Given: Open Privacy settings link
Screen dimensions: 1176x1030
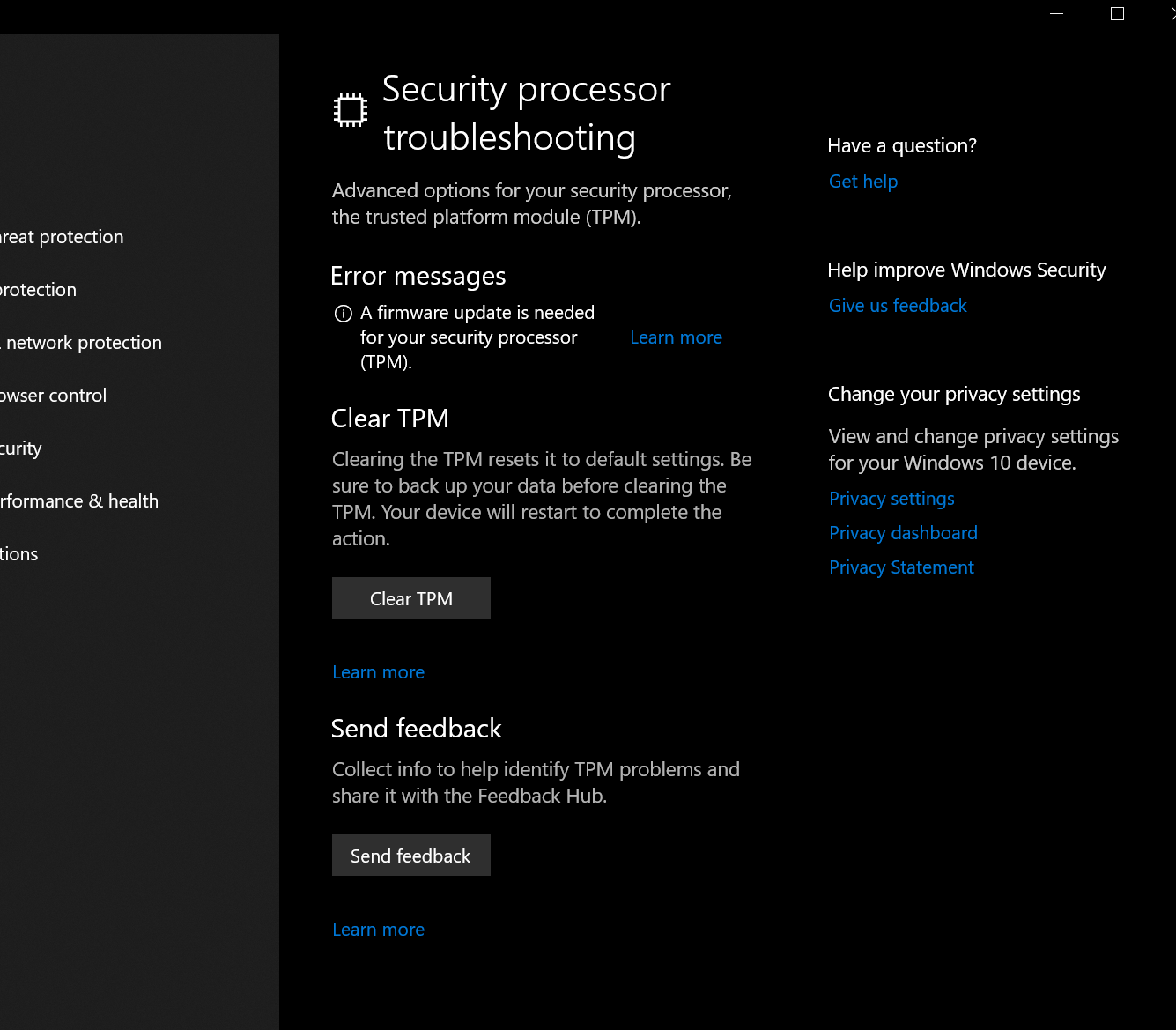Looking at the screenshot, I should click(x=891, y=499).
